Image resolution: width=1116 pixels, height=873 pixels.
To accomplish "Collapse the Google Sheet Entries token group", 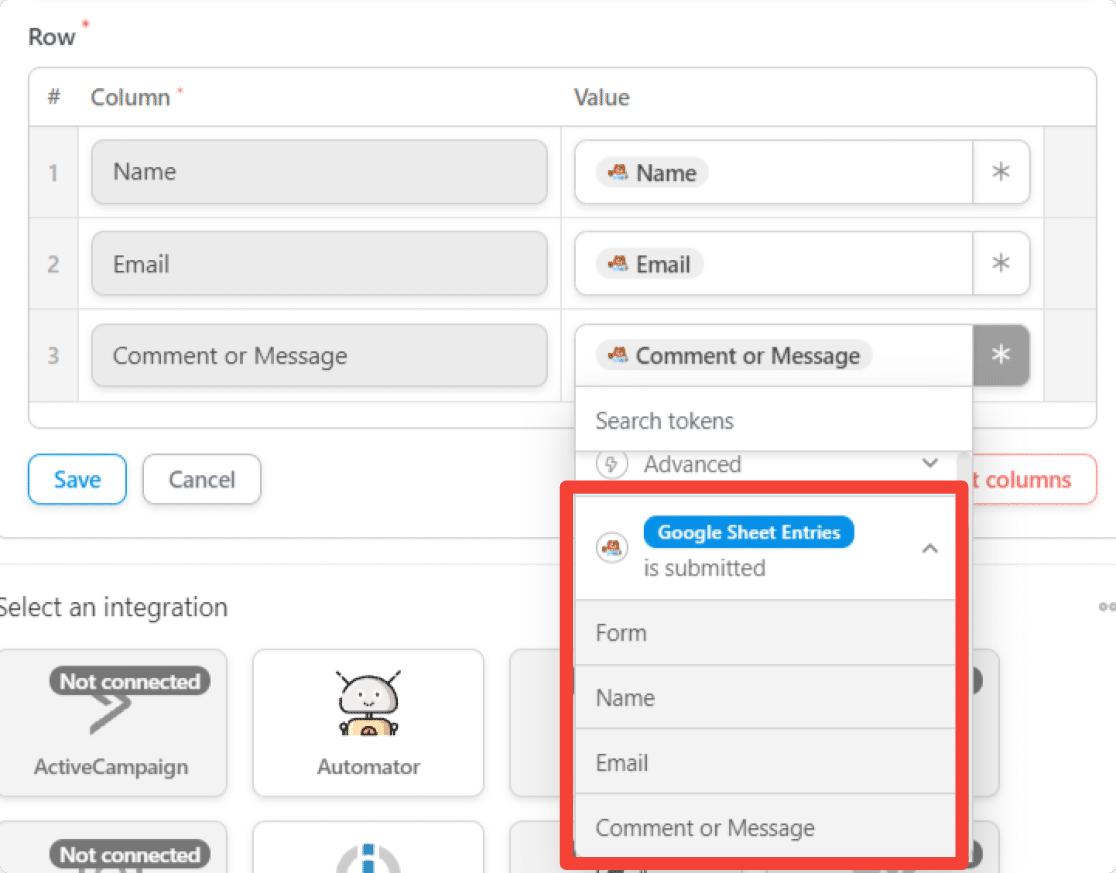I will tap(929, 548).
